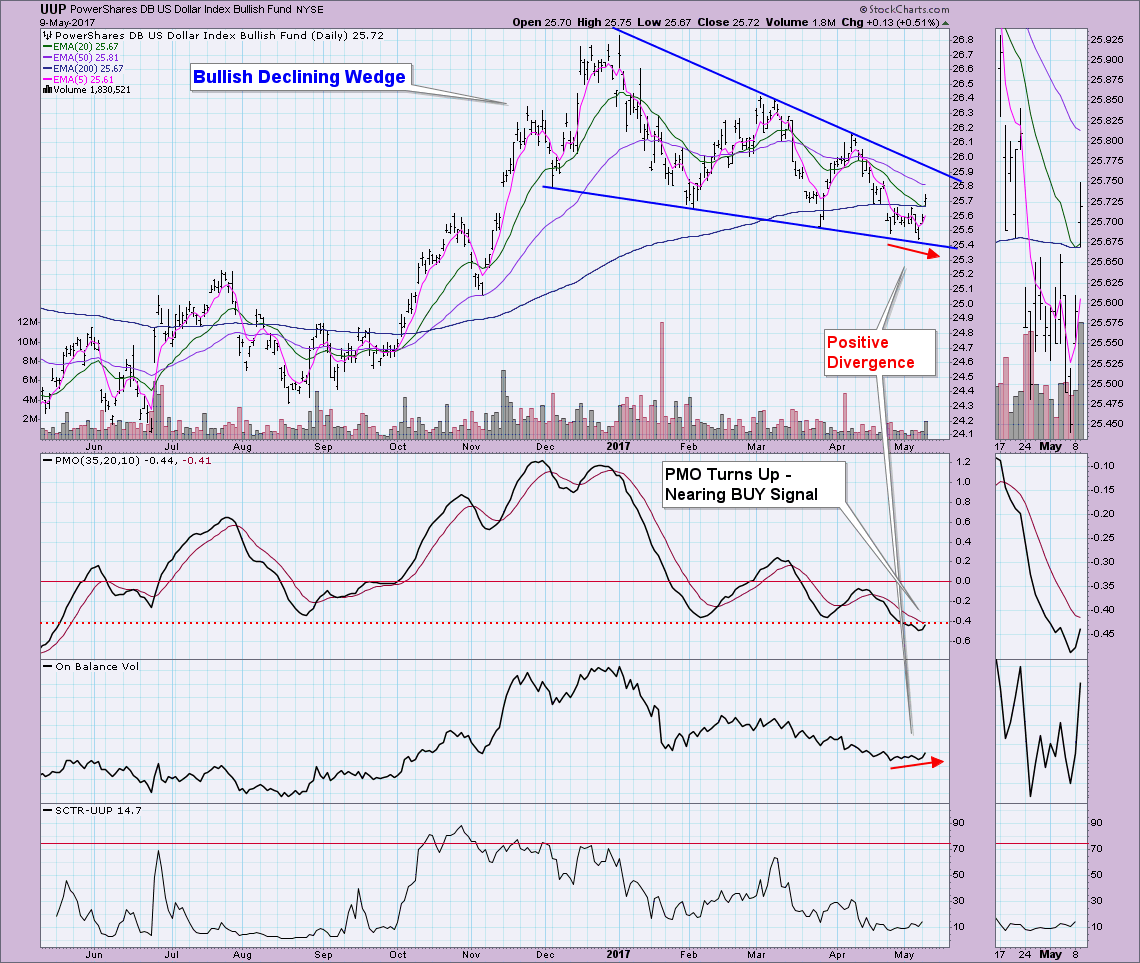Image resolution: width=1140 pixels, height=963 pixels.
Task: Select the EMA(200) 25.67 legend entry
Action: [x=83, y=68]
